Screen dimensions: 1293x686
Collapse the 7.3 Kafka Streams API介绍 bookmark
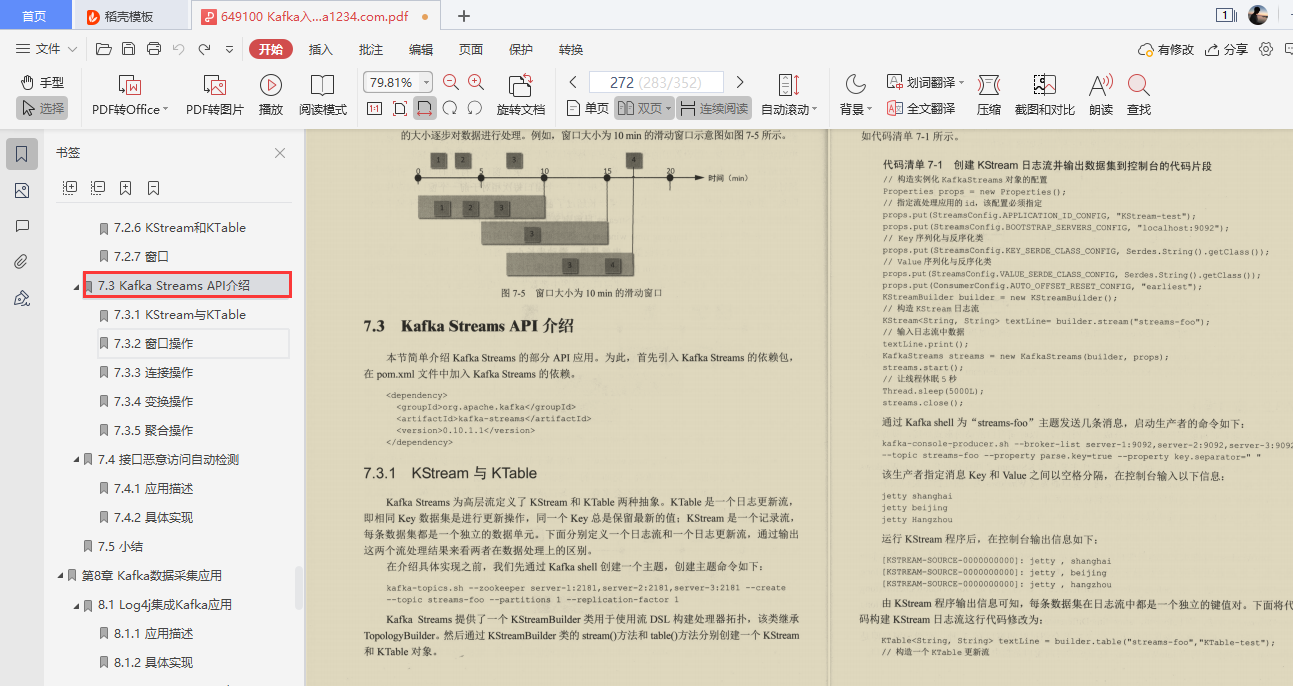(74, 284)
